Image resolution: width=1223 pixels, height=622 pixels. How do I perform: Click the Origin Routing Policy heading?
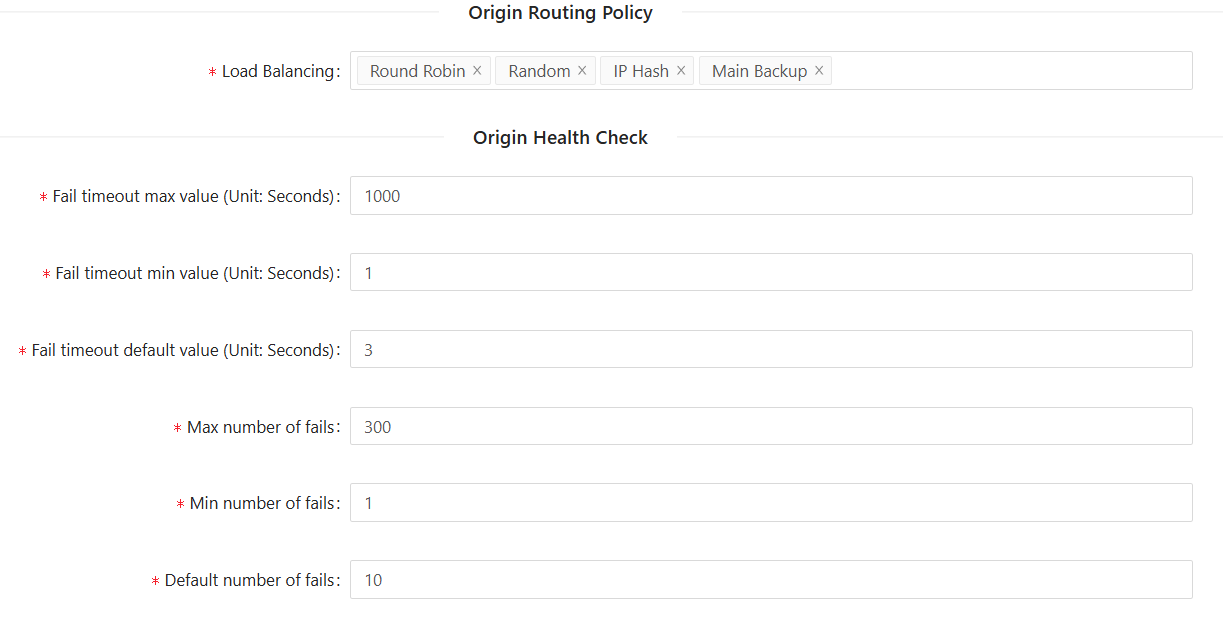point(560,13)
